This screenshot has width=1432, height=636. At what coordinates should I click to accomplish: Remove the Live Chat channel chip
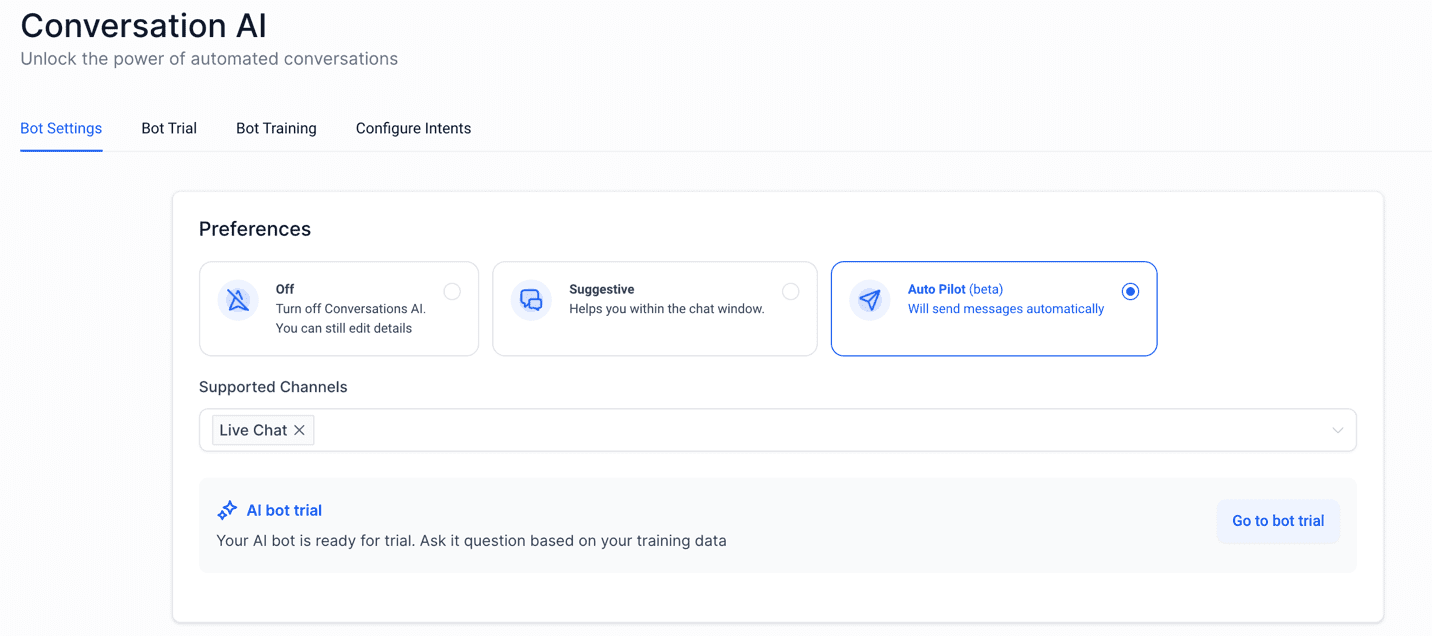299,429
